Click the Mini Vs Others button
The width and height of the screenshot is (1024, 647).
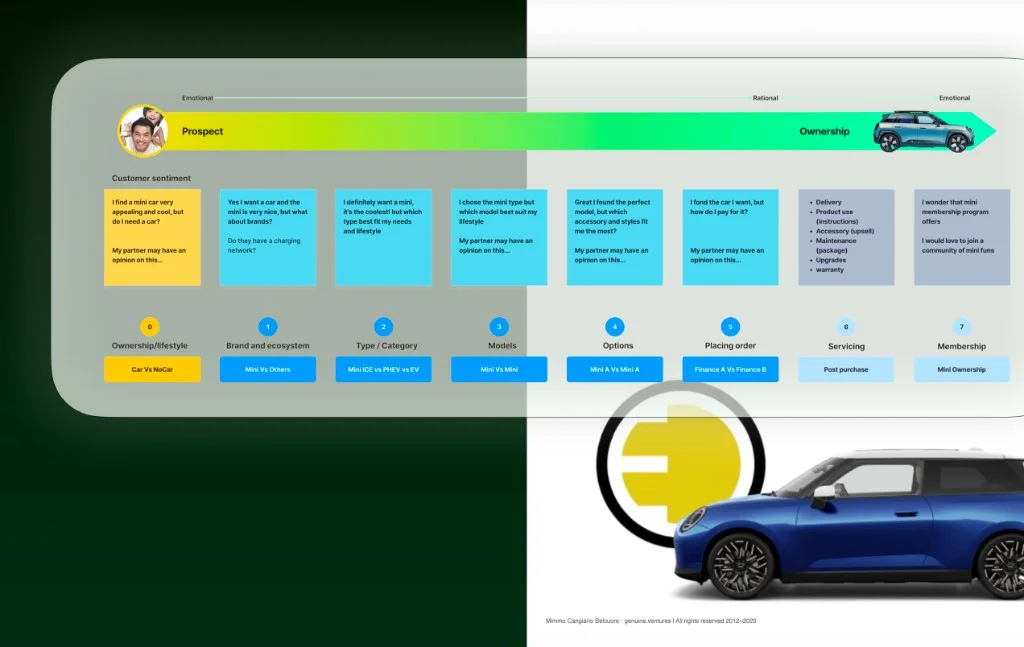(x=267, y=369)
